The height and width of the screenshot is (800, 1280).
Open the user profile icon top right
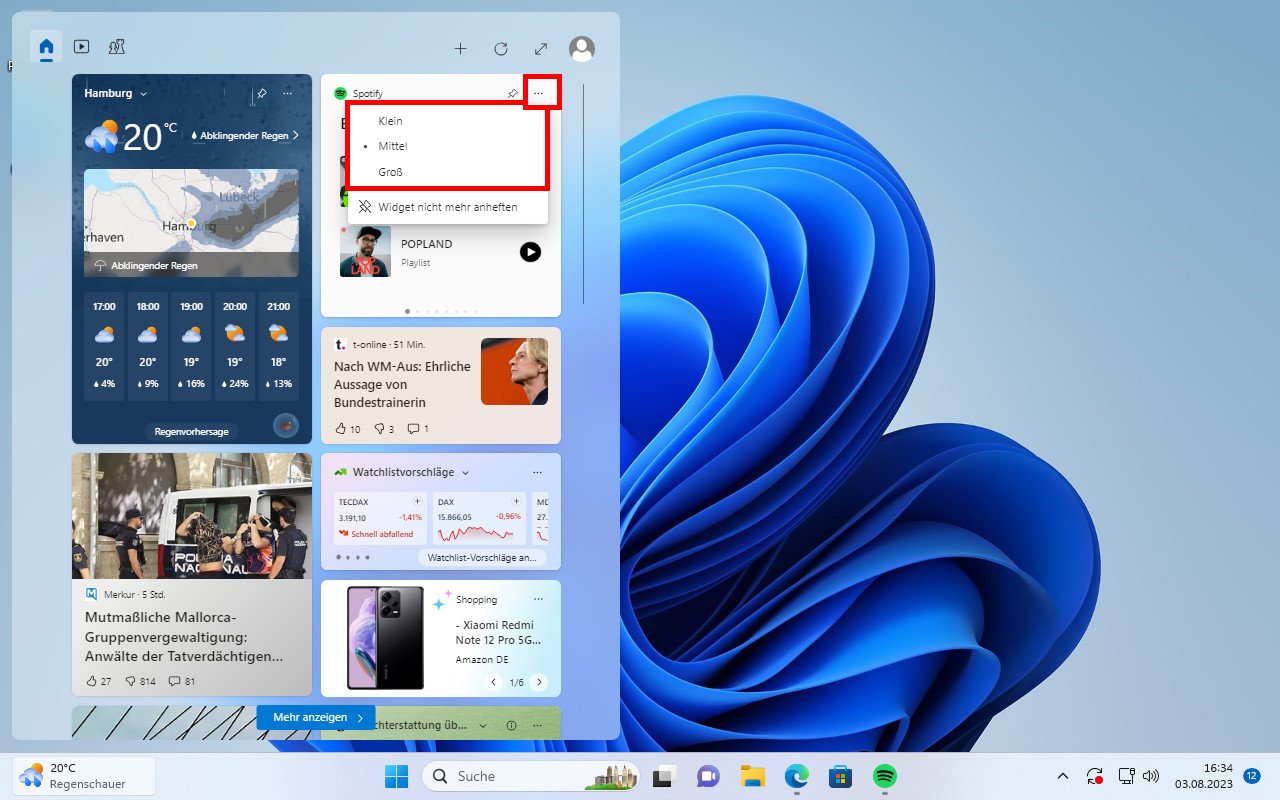tap(581, 48)
